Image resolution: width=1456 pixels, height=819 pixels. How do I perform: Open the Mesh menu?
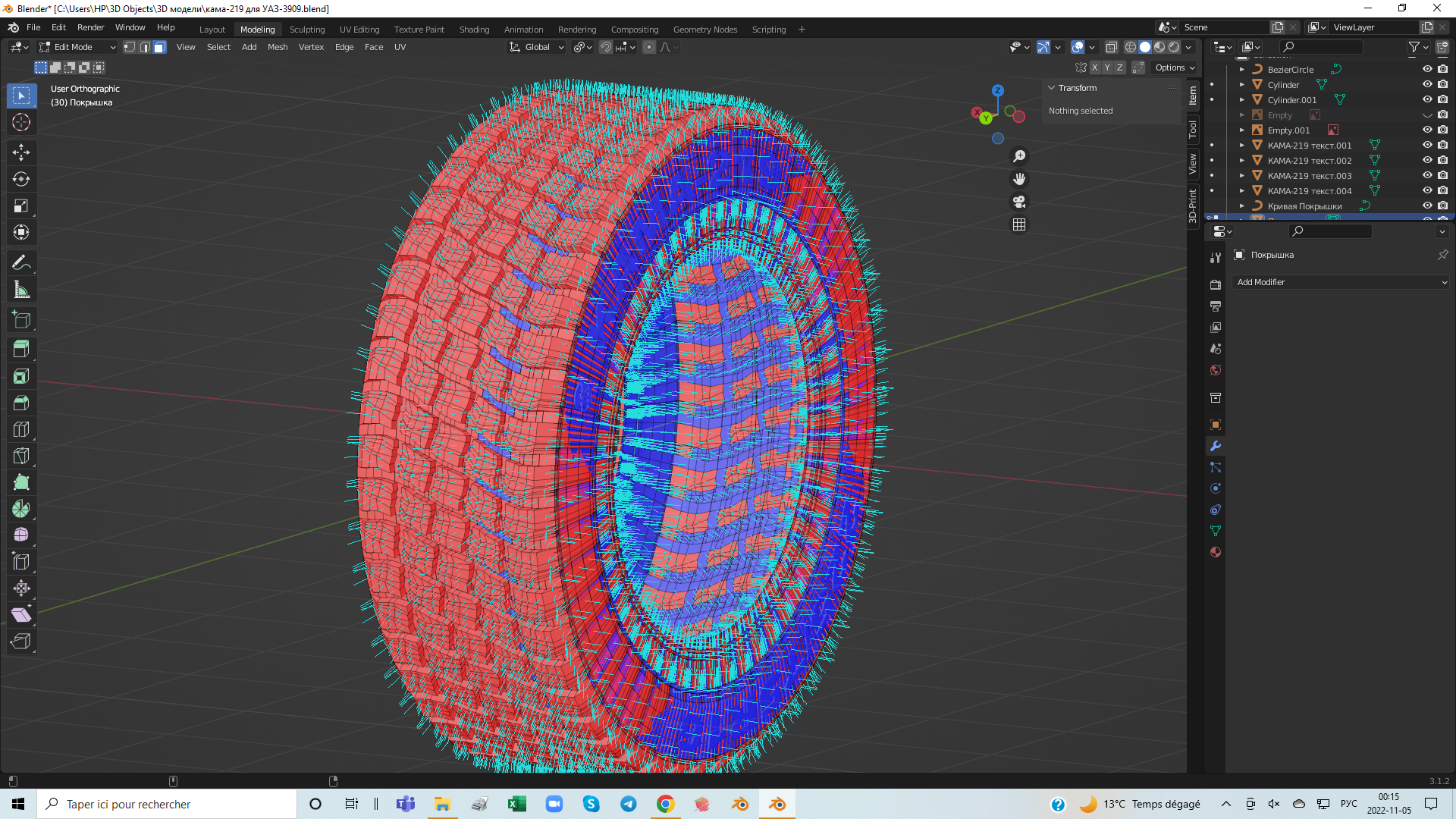click(x=277, y=47)
